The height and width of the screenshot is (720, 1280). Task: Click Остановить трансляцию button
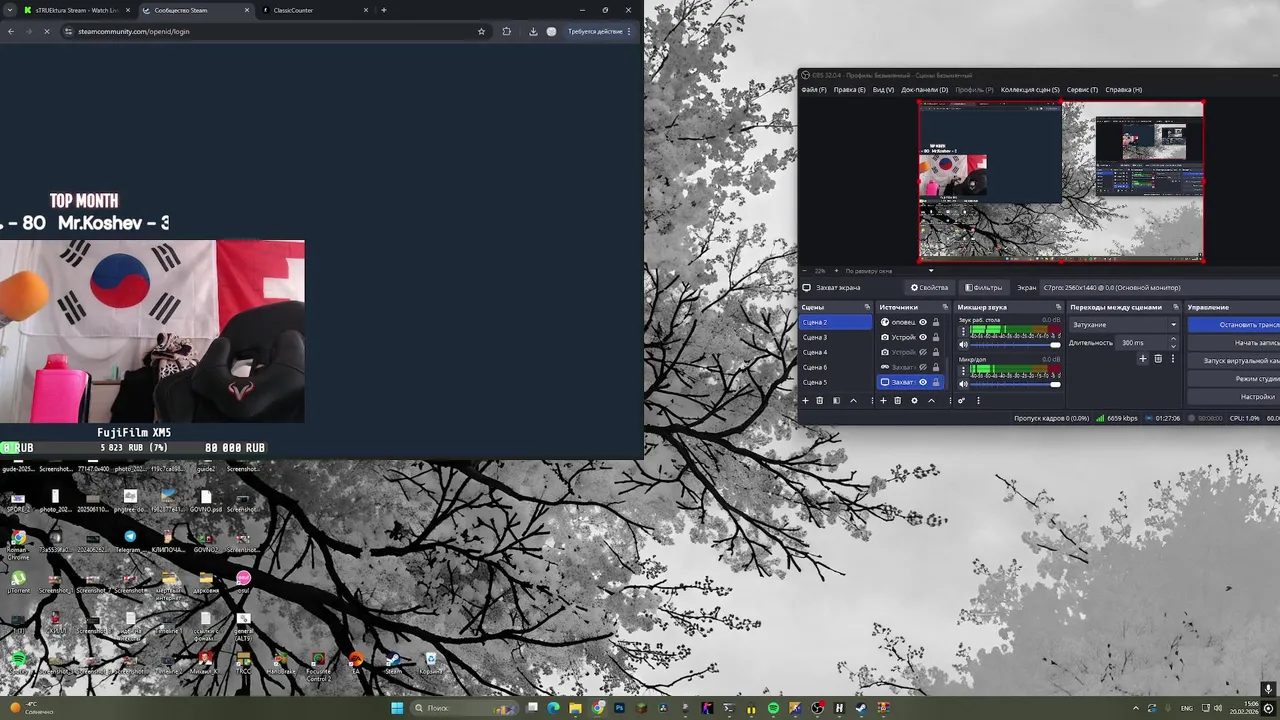(x=1234, y=325)
